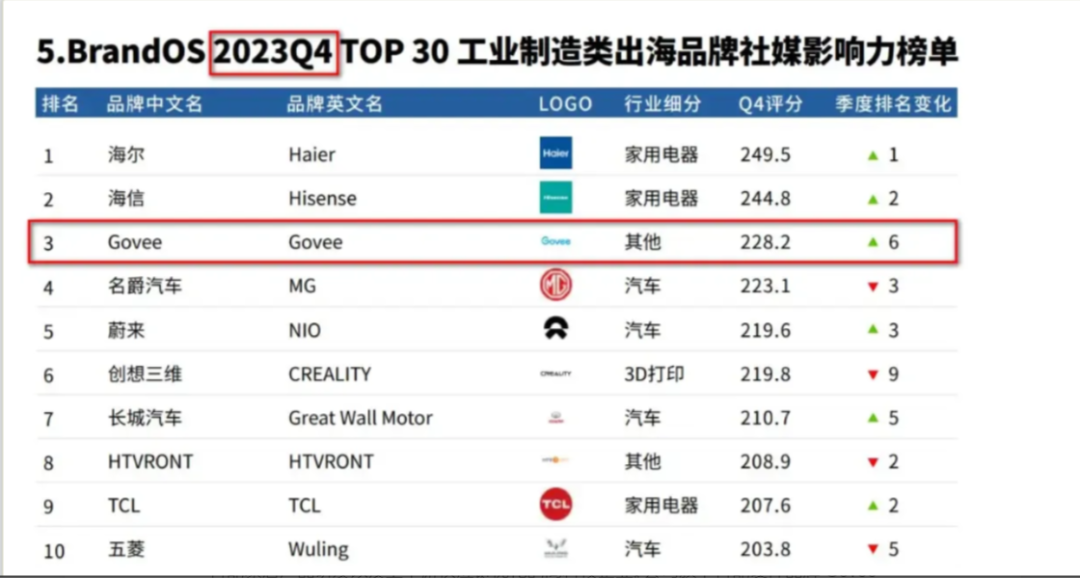
Task: Click the MG circular badge logo
Action: (555, 285)
